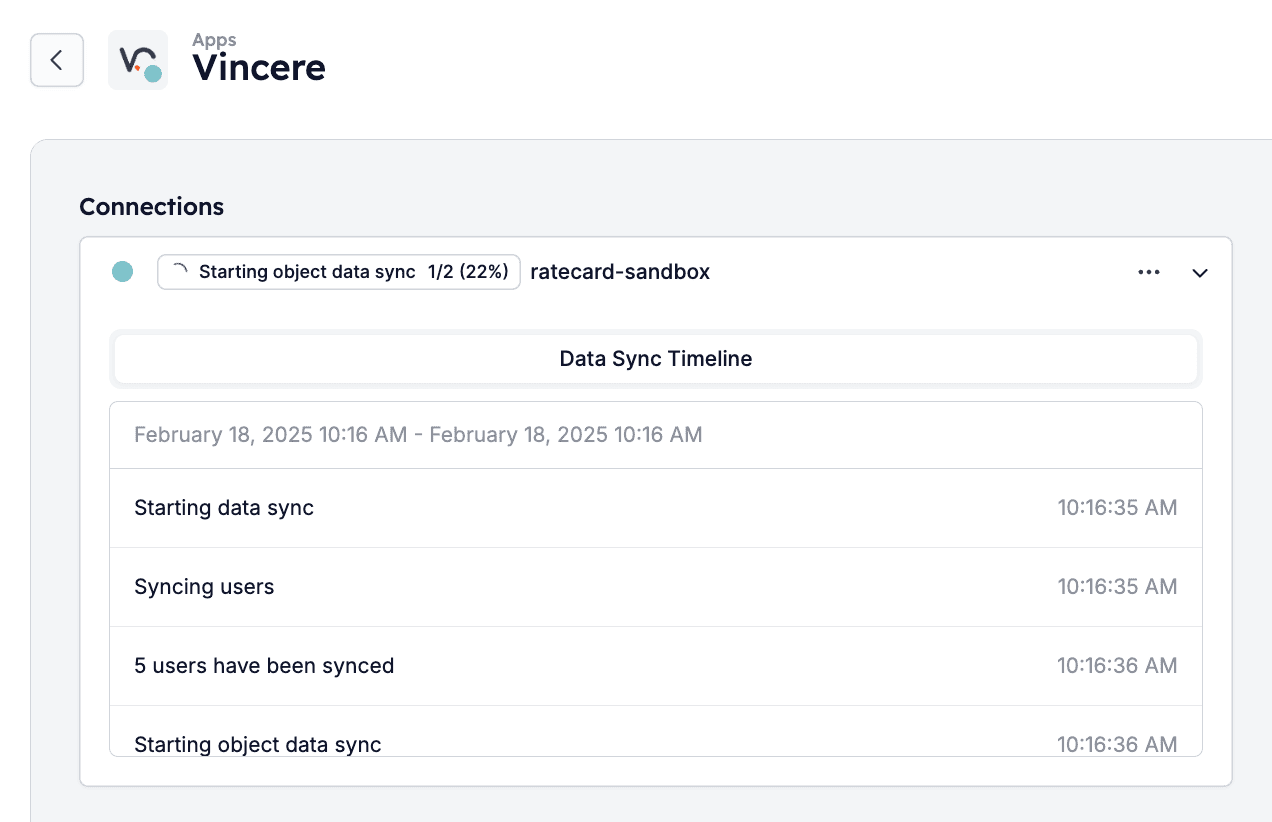Select the Data Sync Timeline tab
This screenshot has width=1272, height=822.
coord(656,358)
